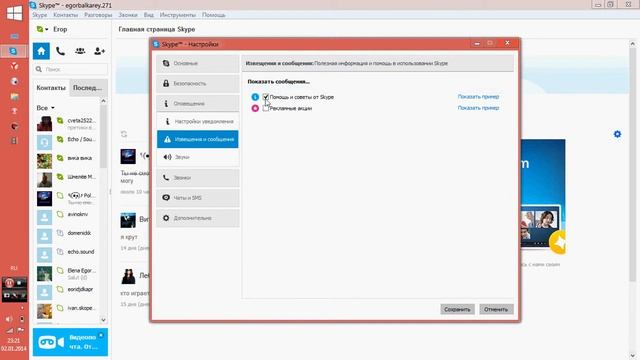Open the Вид menu
The image size is (640, 360).
[x=149, y=15]
